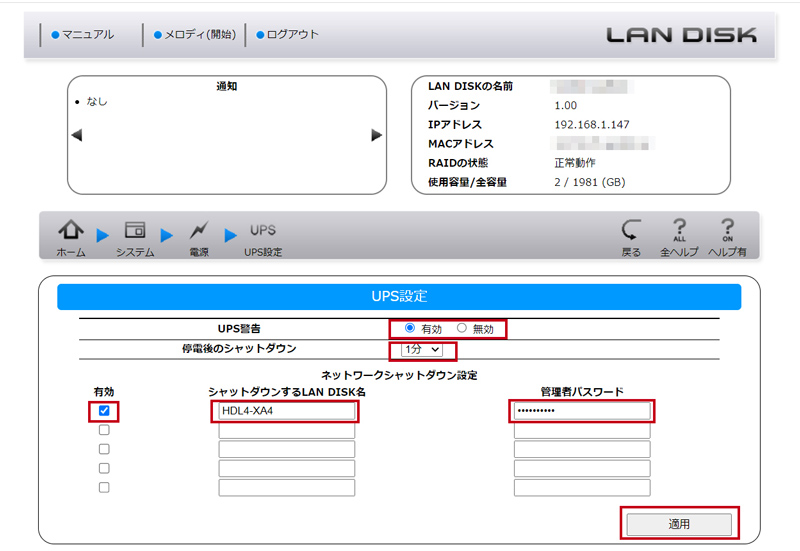This screenshot has height=551, width=800.
Task: Open all help with 全ヘルプ icon
Action: [x=679, y=231]
